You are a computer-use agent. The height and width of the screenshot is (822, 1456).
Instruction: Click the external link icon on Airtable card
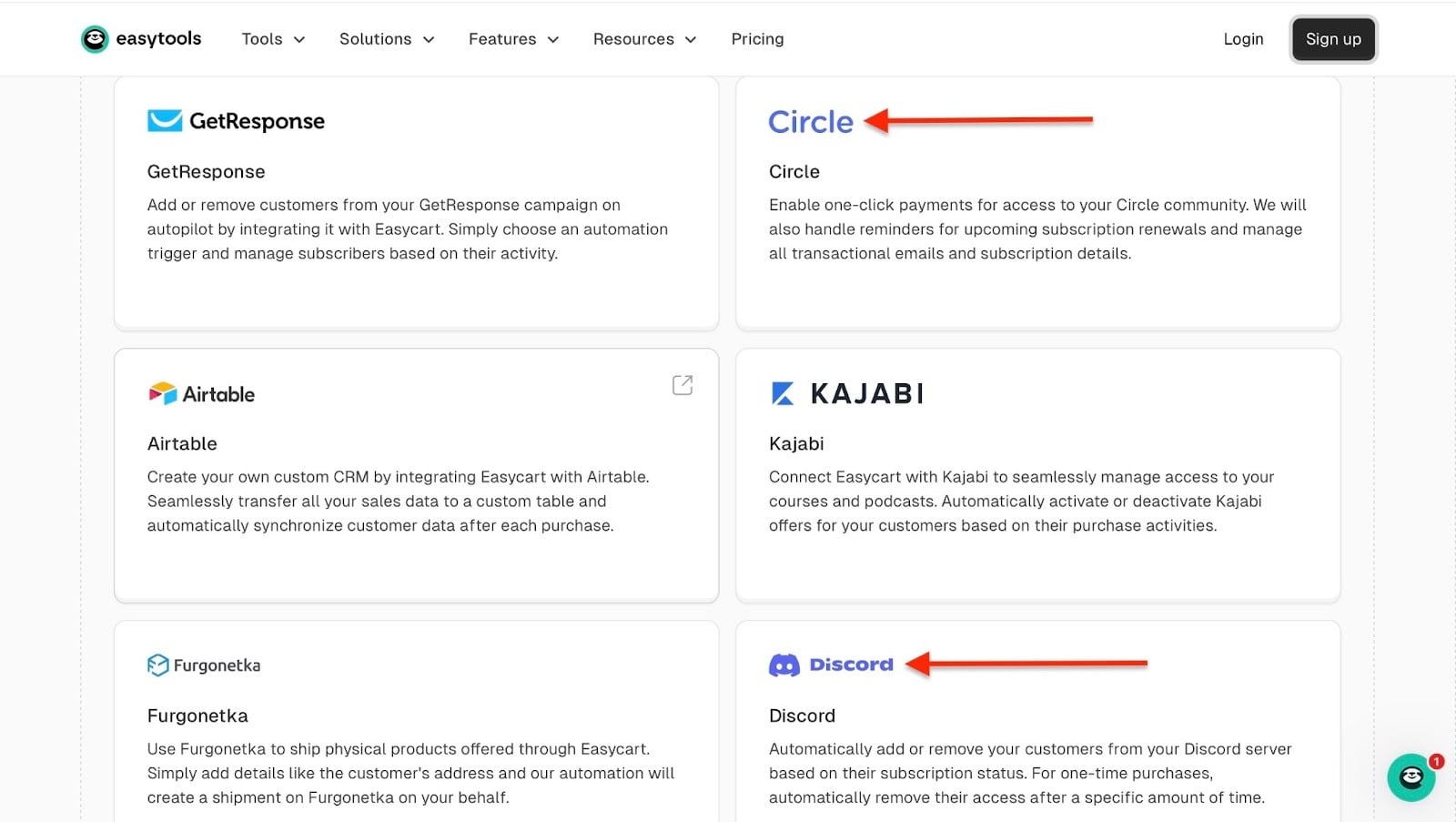[682, 385]
